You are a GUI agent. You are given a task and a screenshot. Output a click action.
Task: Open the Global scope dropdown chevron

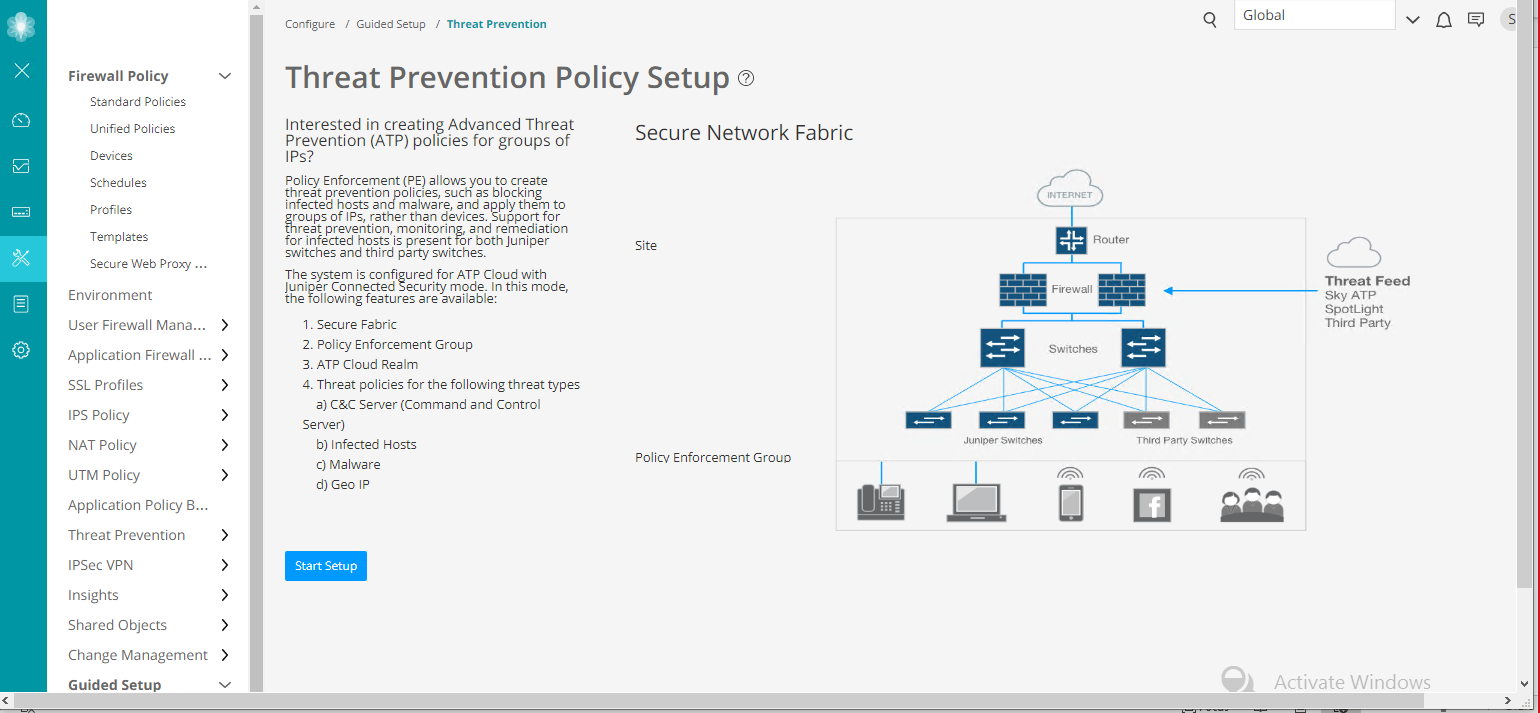1412,19
